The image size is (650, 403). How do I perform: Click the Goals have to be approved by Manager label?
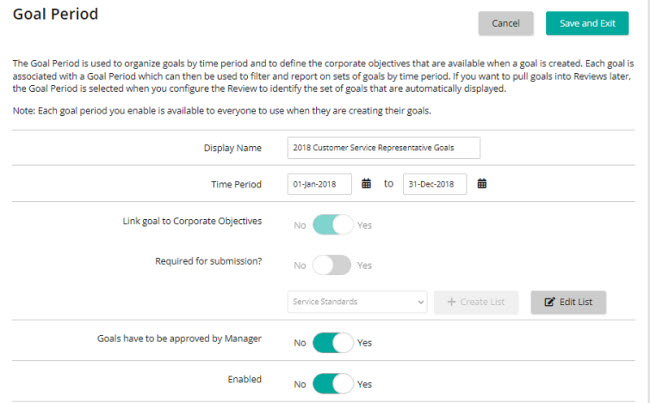(x=179, y=339)
